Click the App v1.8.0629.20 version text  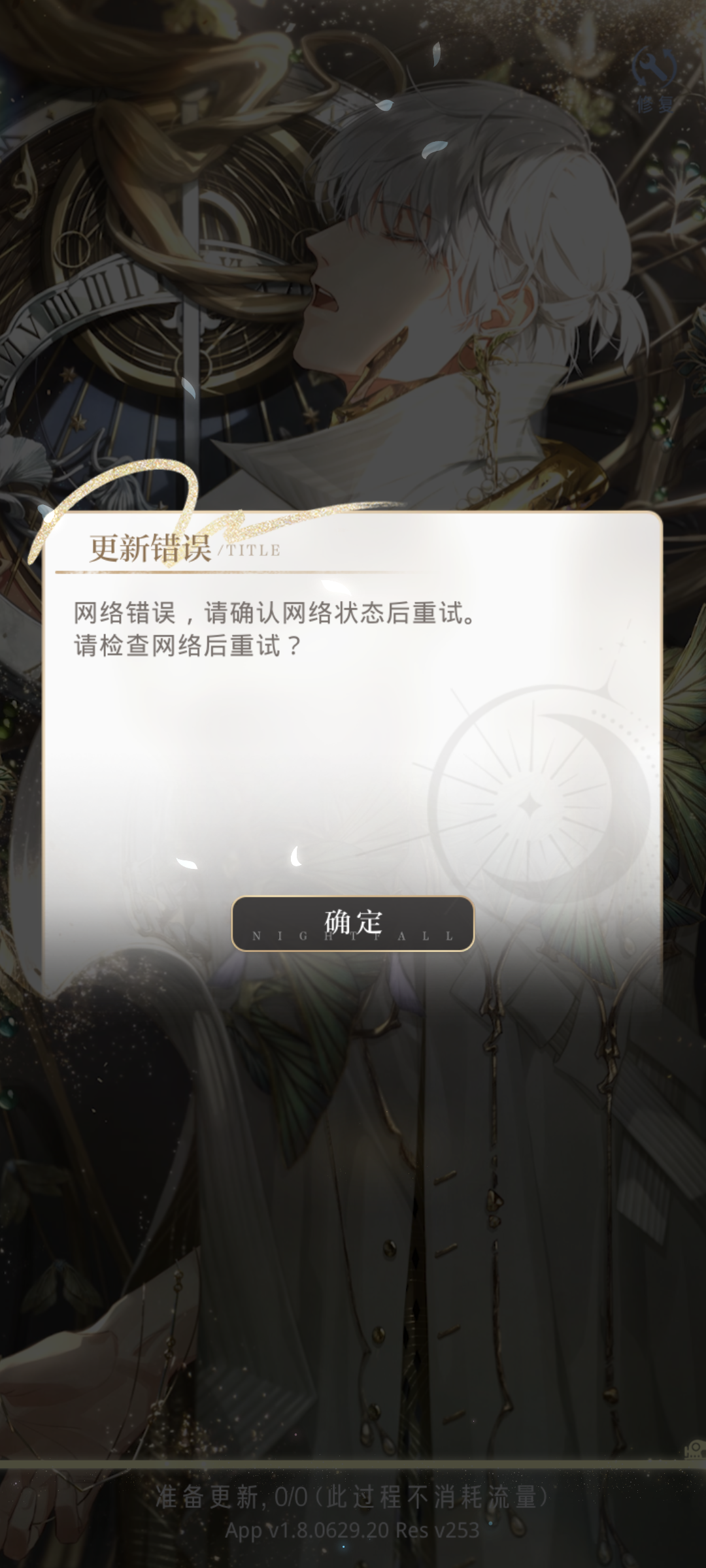point(353,1531)
